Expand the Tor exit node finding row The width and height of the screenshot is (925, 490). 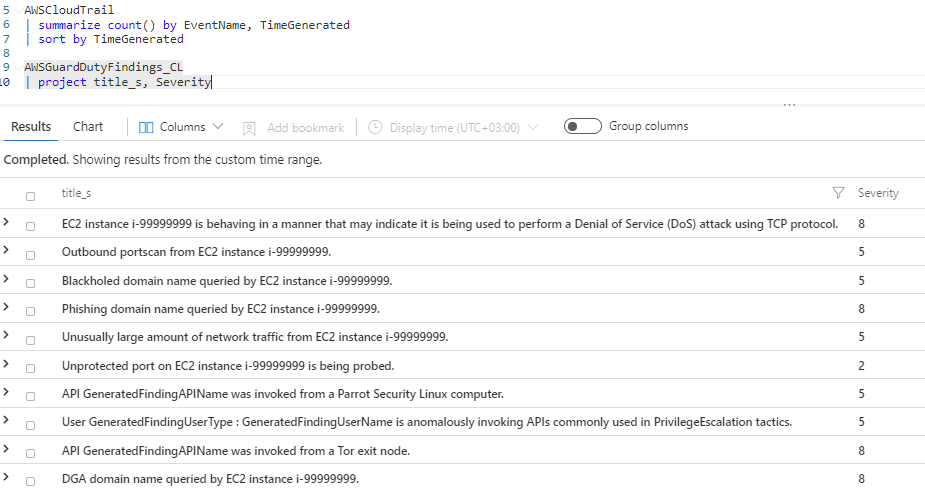pos(7,449)
